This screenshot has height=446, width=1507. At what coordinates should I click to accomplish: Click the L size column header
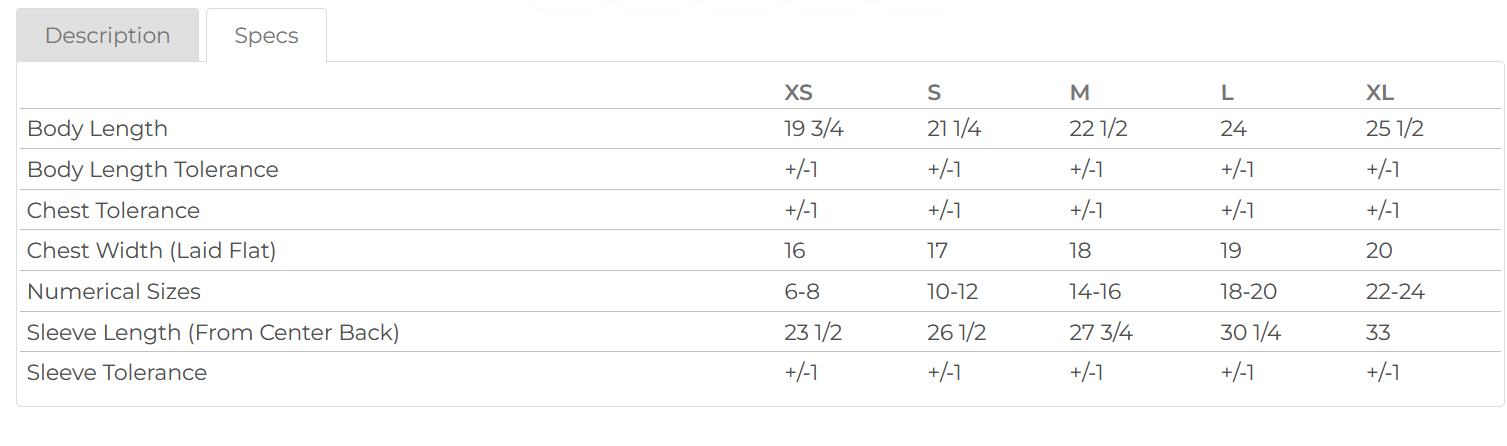pos(1227,93)
